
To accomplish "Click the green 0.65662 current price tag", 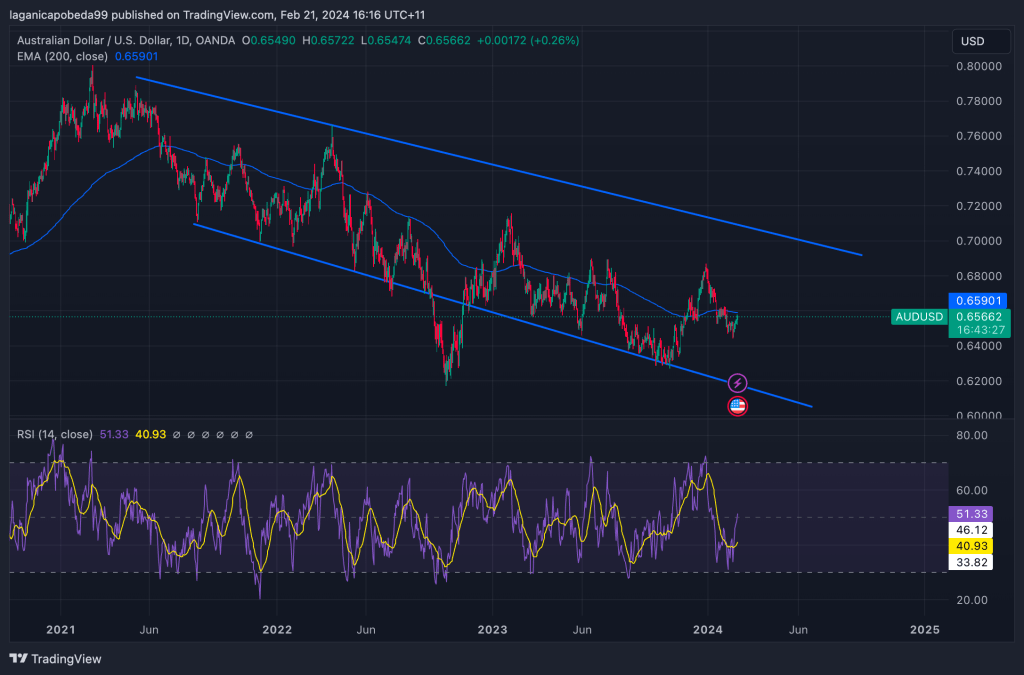I will 979,316.
